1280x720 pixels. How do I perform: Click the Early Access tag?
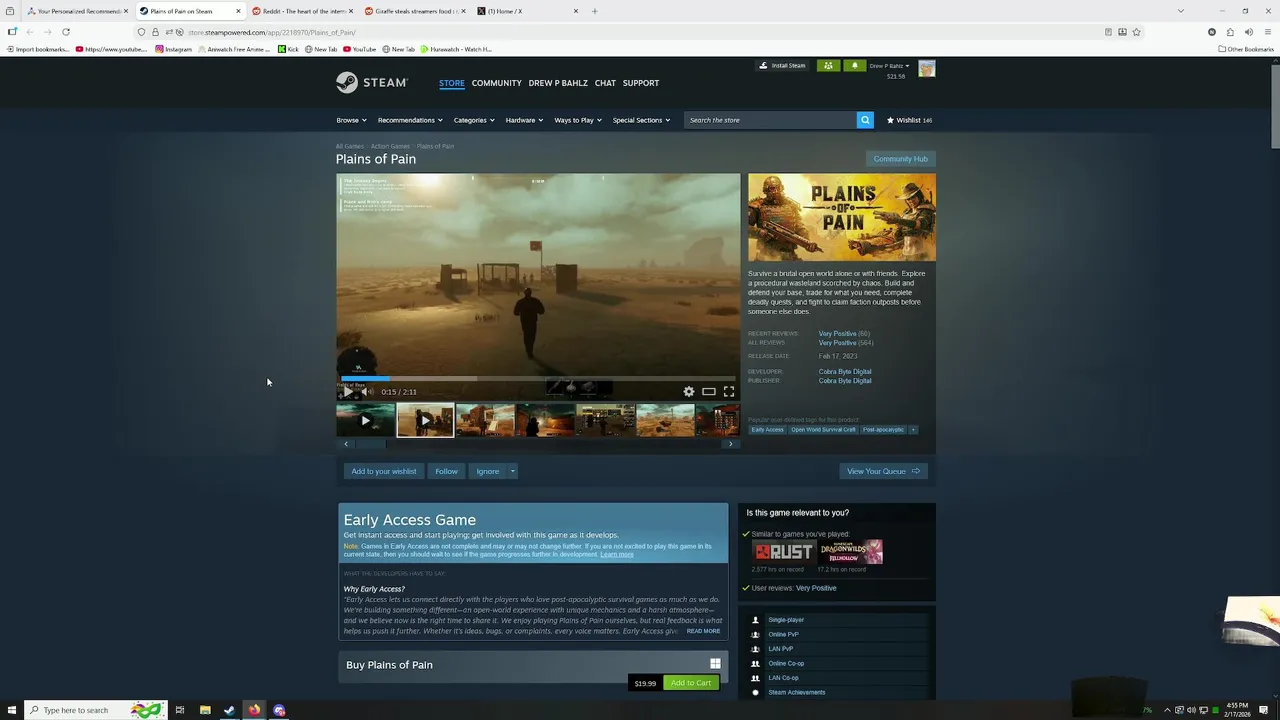point(768,430)
